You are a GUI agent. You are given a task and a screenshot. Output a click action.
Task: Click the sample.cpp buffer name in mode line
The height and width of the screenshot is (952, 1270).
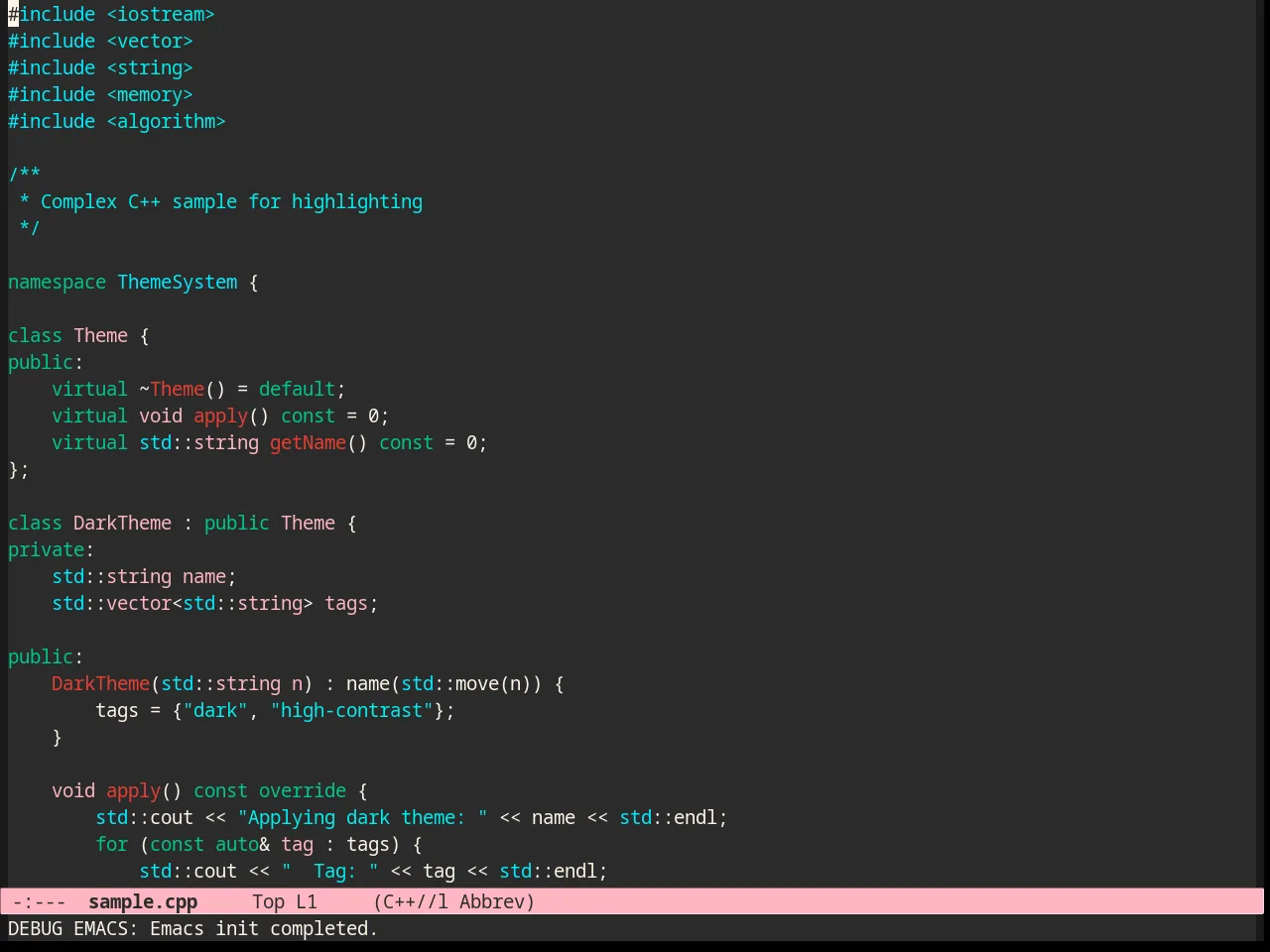pos(143,901)
